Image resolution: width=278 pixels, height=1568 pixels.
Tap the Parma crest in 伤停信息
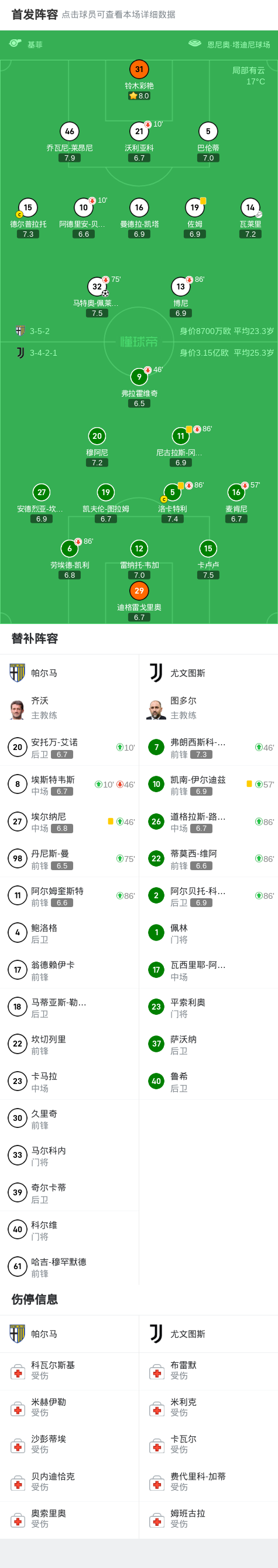17,1334
